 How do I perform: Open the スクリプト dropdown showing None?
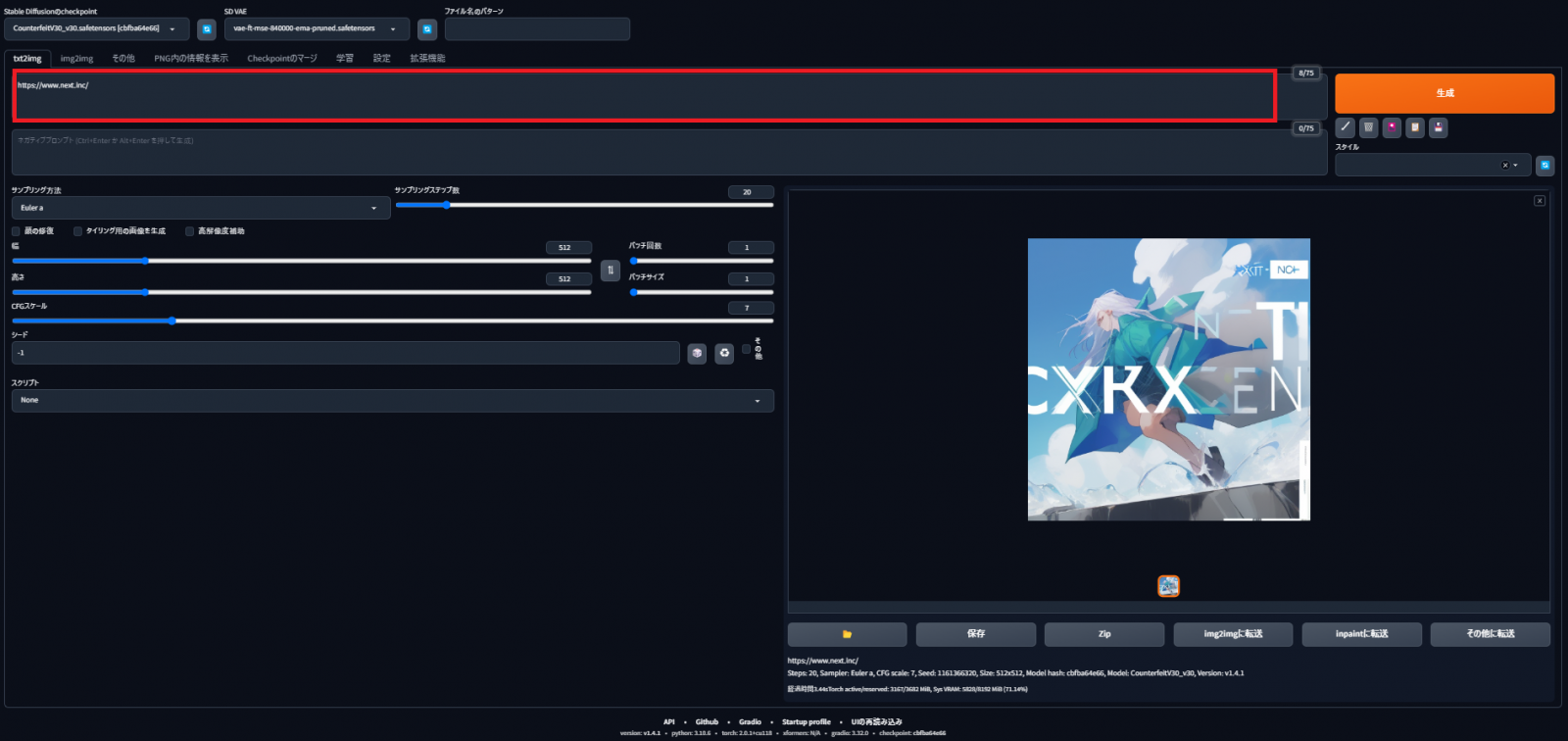(392, 400)
